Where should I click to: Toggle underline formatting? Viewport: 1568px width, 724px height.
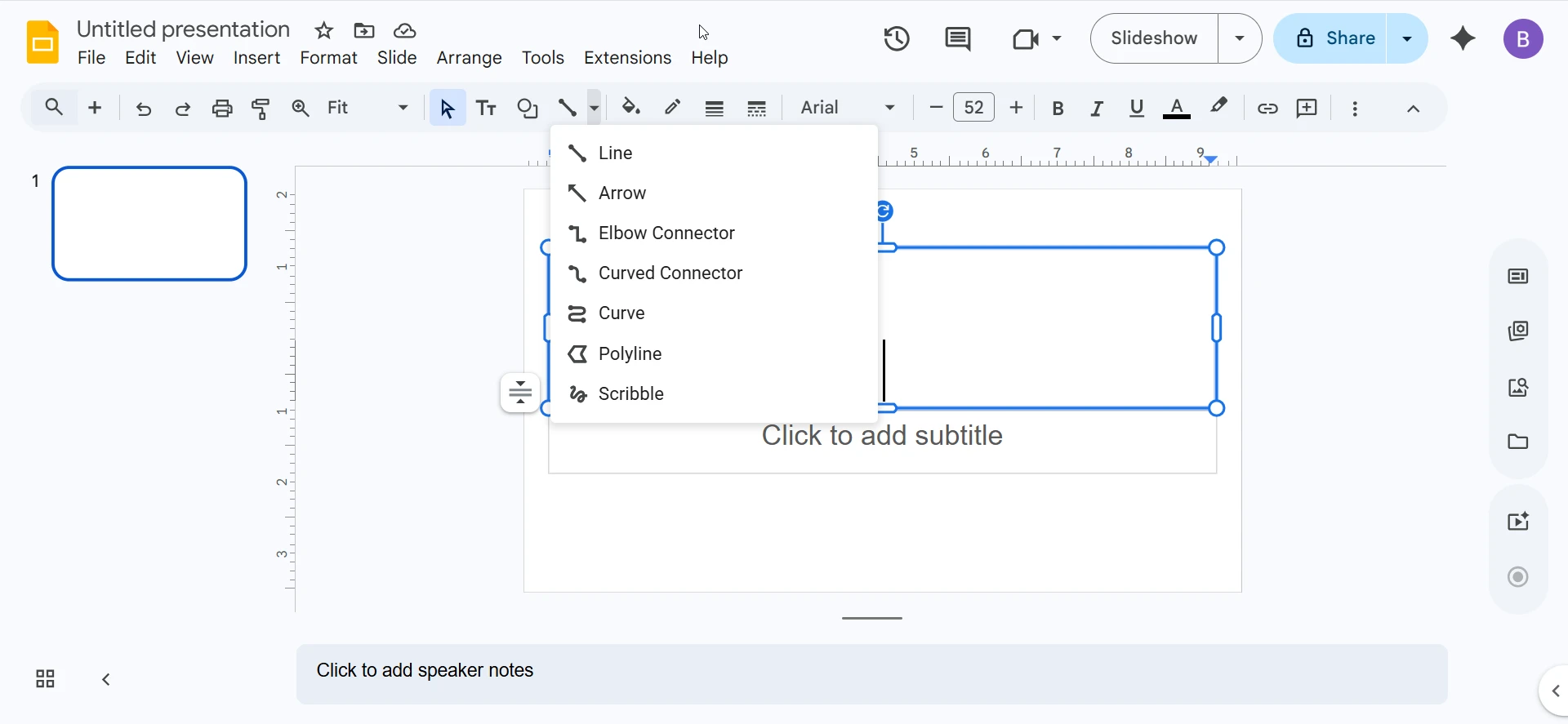1136,108
